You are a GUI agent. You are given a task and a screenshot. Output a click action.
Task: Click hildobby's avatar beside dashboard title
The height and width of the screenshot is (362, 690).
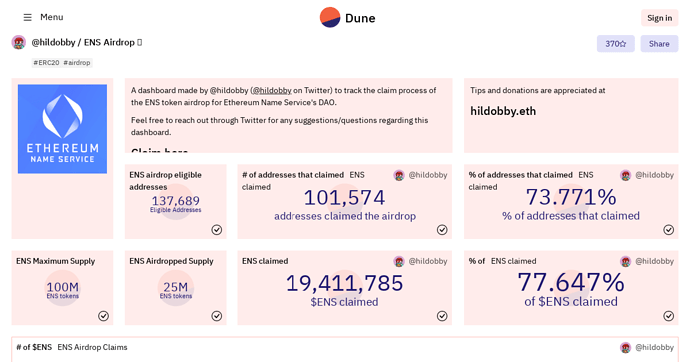[18, 42]
